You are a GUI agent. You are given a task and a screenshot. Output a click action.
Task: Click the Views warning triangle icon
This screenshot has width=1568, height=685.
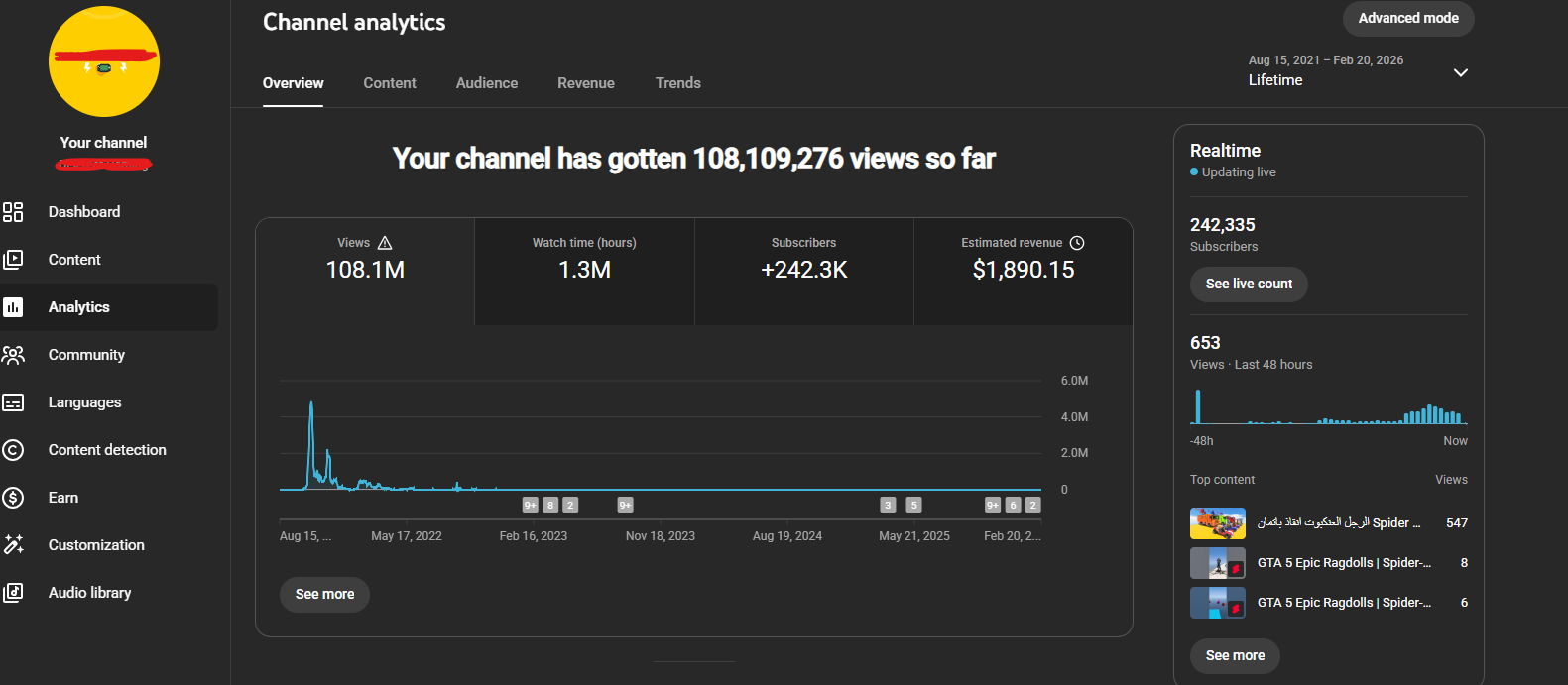pos(385,243)
